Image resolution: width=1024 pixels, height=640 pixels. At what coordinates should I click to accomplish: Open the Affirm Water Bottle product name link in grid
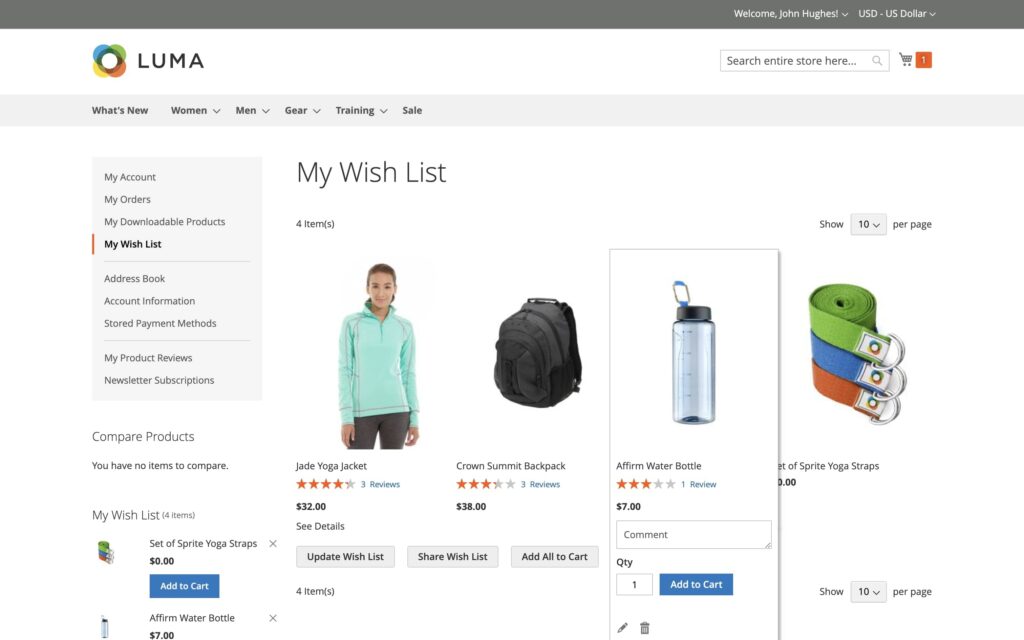point(658,466)
